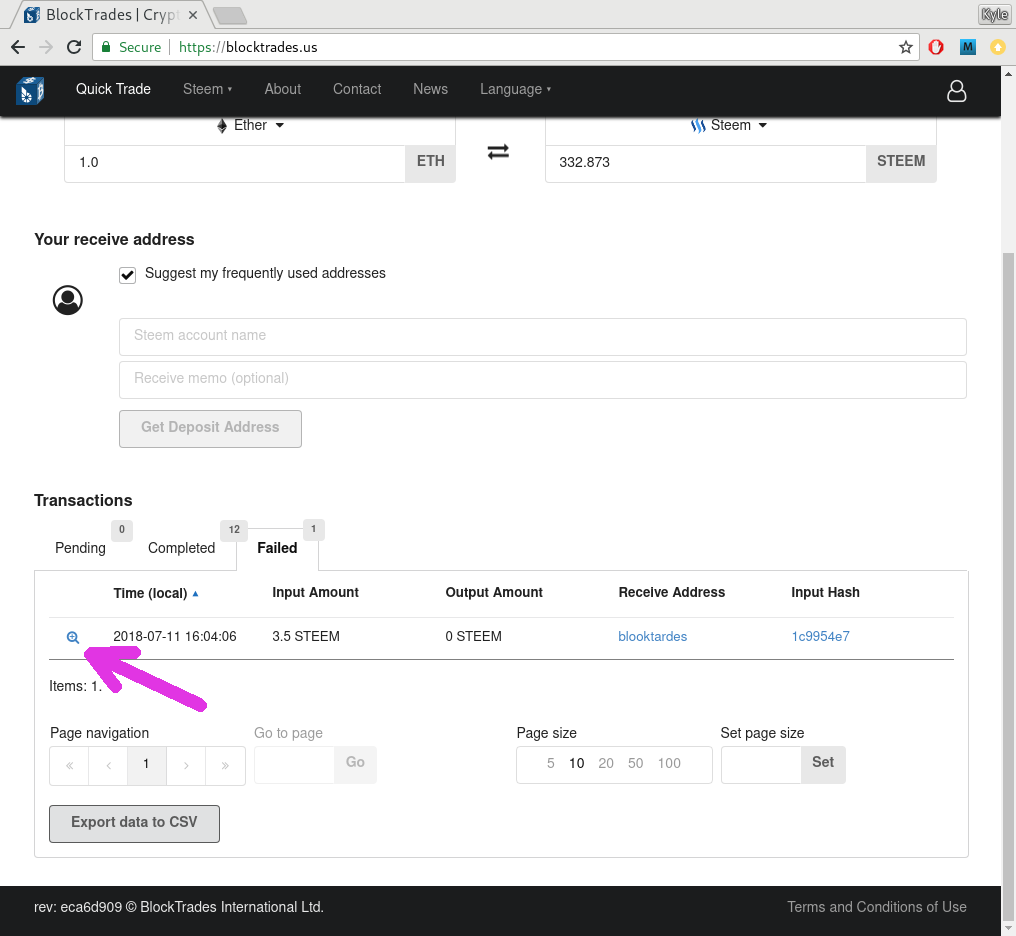The image size is (1016, 936).
Task: Open the News page
Action: (430, 89)
